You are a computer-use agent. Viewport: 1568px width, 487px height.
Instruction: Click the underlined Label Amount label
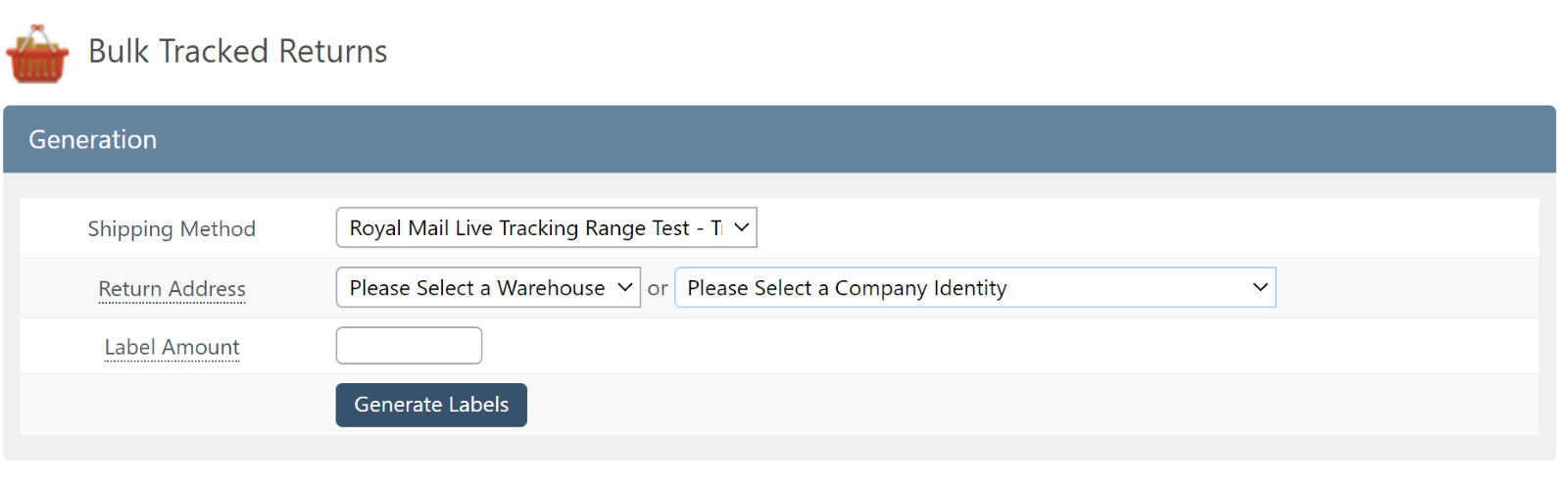click(171, 348)
